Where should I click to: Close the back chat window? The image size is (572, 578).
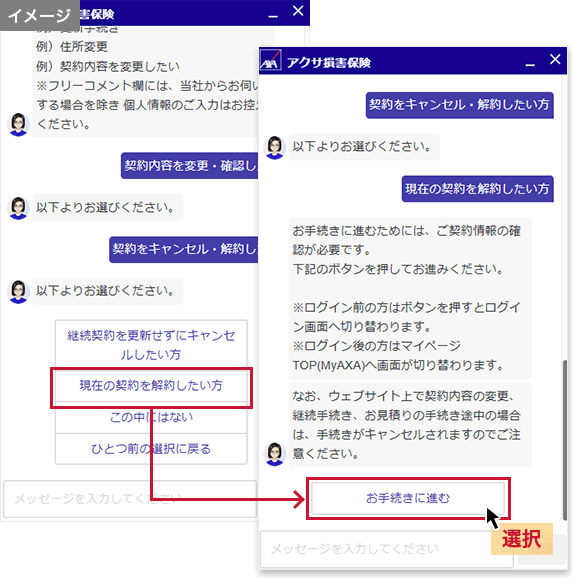(x=298, y=11)
